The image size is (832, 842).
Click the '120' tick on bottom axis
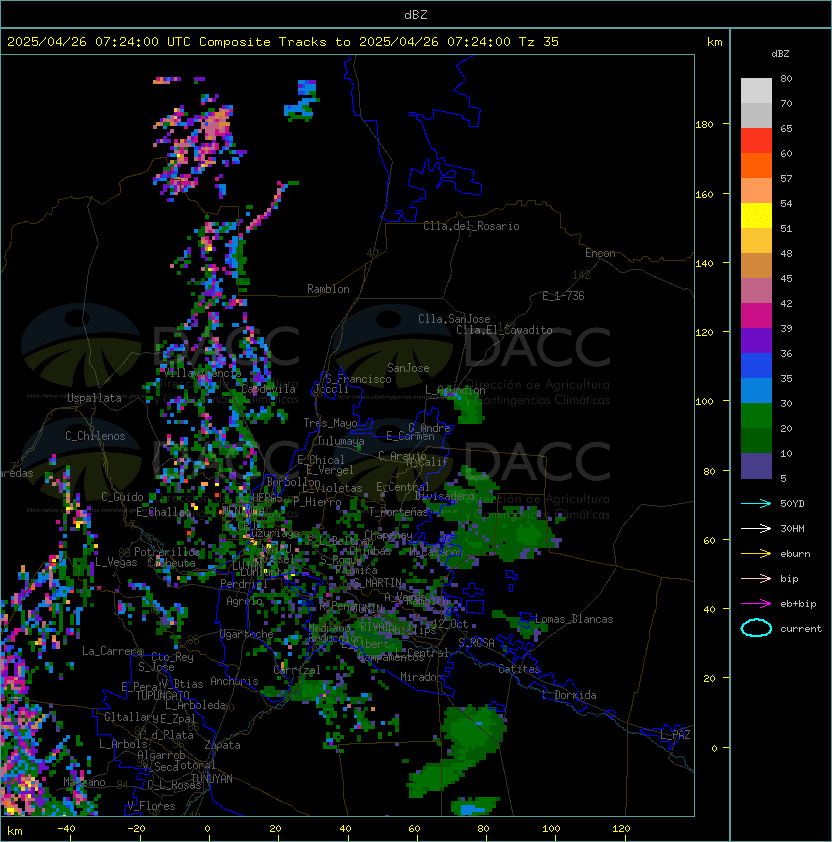tap(621, 829)
